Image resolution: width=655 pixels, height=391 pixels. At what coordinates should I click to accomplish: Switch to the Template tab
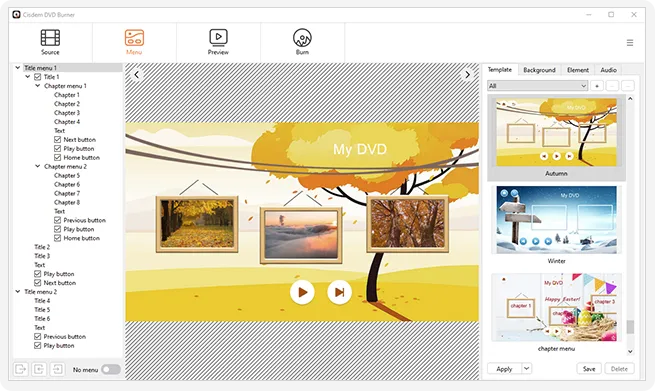(500, 70)
